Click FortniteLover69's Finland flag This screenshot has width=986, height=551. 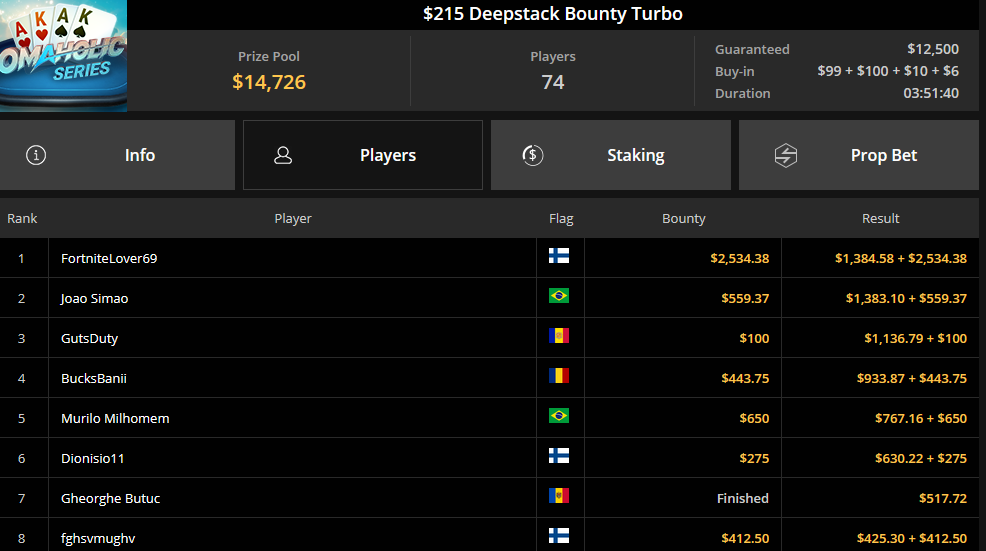point(559,255)
